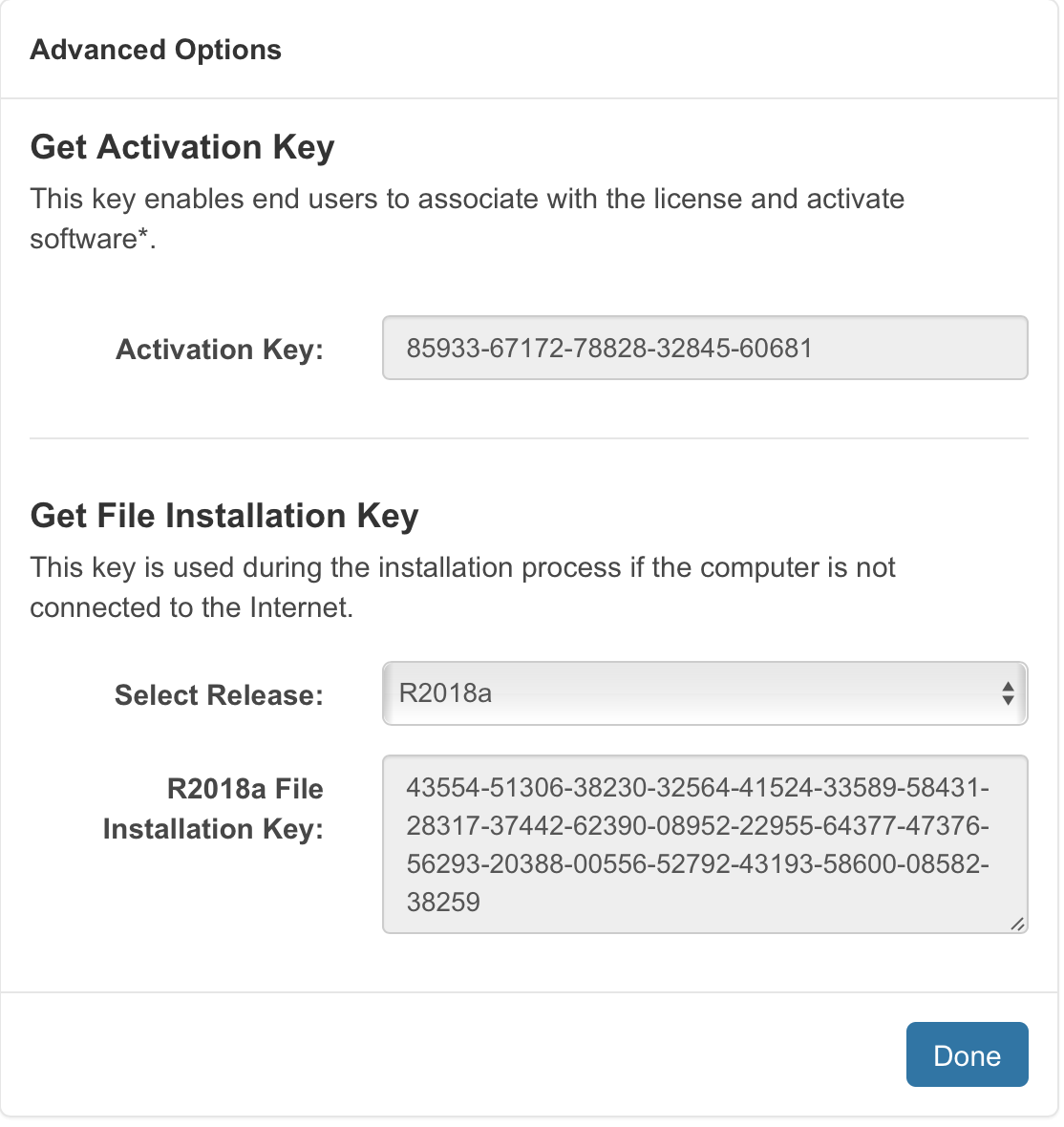Click the Activation Key field
The image size is (1064, 1127).
coord(704,348)
